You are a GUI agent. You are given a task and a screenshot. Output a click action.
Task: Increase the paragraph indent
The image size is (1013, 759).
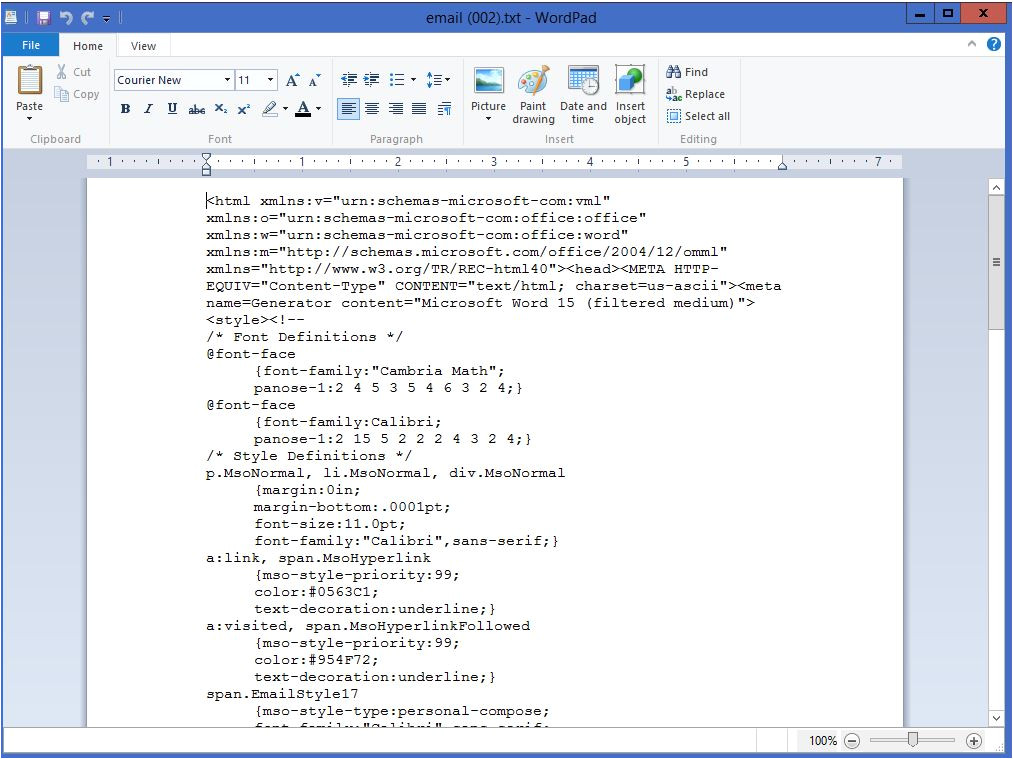pyautogui.click(x=371, y=80)
